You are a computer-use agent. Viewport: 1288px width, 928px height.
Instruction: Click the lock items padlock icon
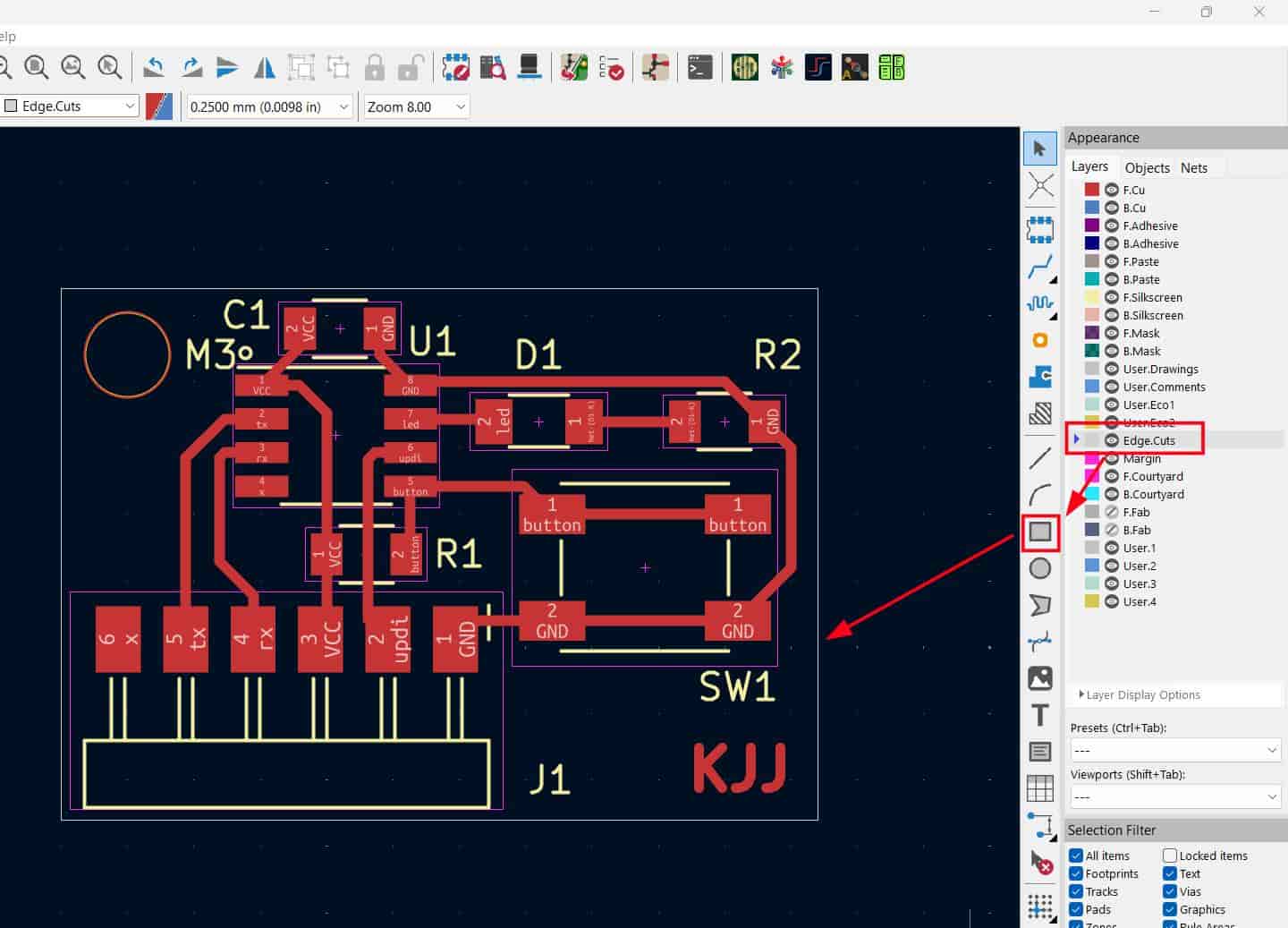click(374, 68)
